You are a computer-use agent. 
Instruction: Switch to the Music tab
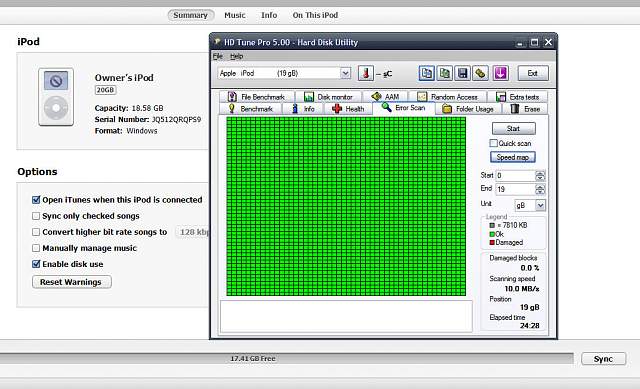click(x=235, y=15)
